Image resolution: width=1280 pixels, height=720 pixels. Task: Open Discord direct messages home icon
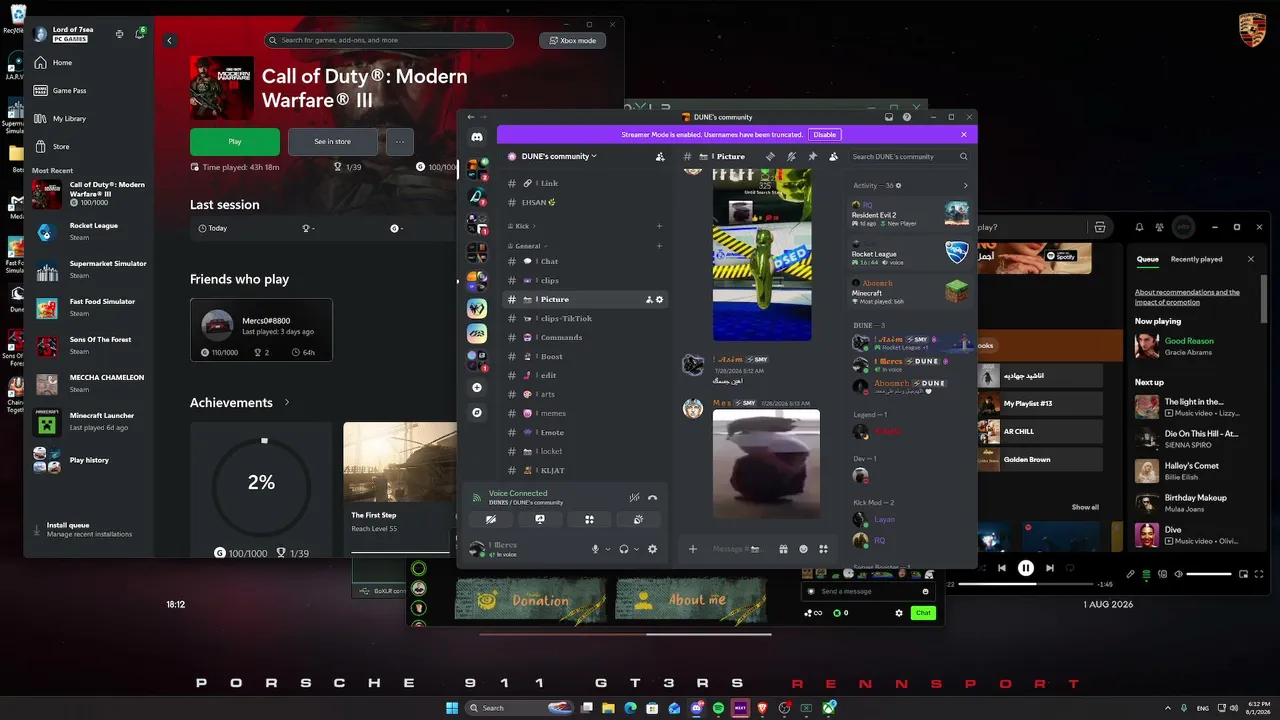477,137
